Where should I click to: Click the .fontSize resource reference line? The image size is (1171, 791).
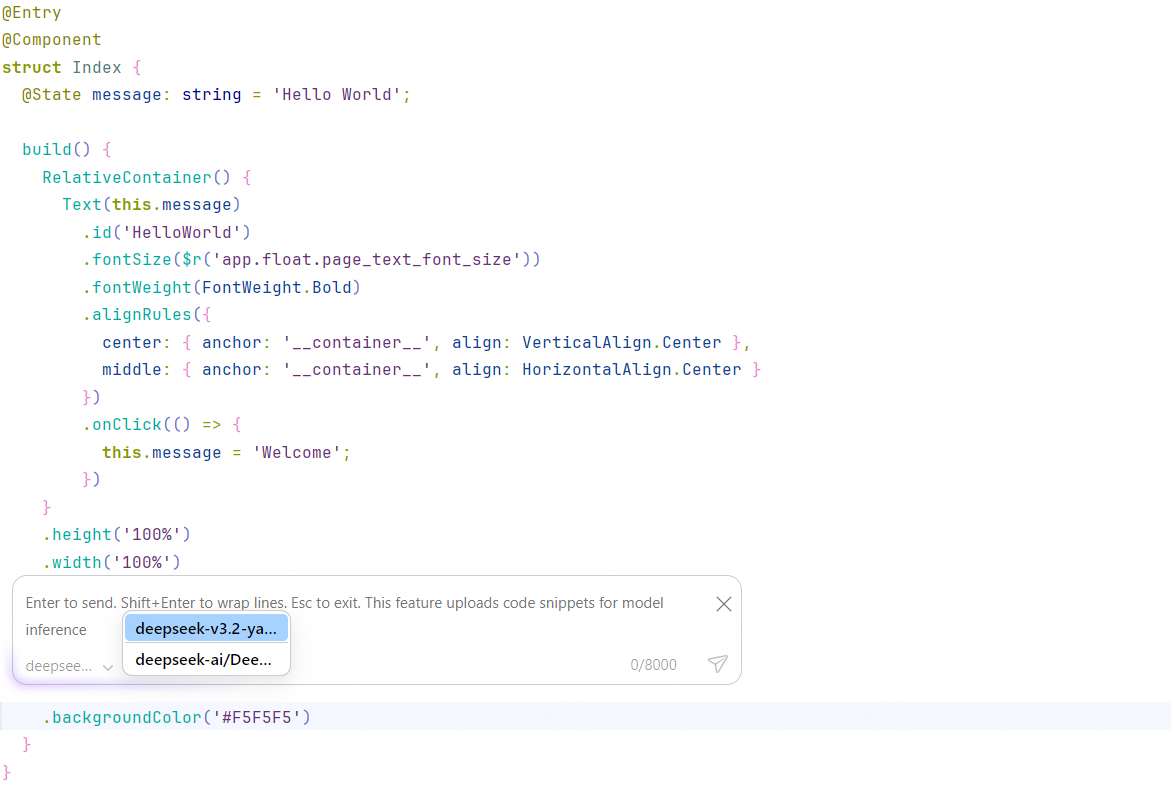pyautogui.click(x=310, y=260)
